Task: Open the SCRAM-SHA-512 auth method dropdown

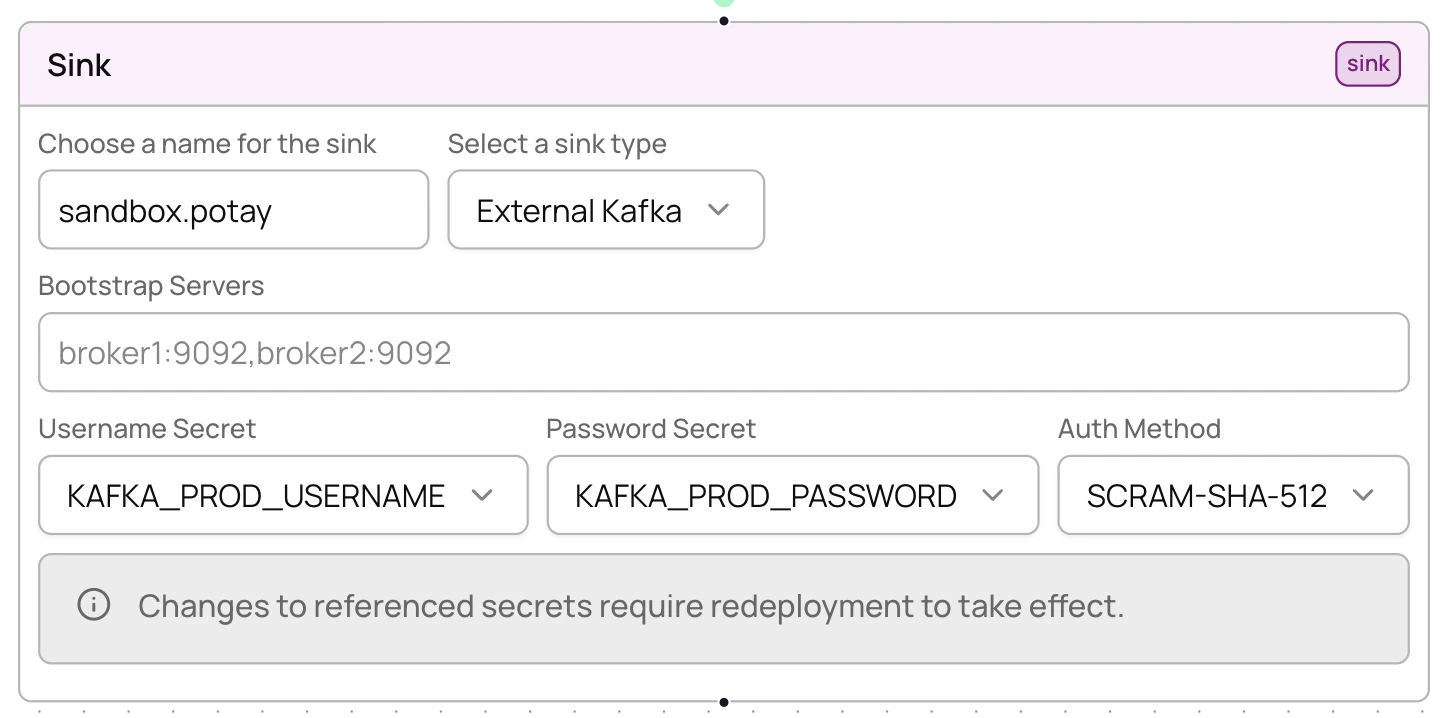Action: (x=1233, y=495)
